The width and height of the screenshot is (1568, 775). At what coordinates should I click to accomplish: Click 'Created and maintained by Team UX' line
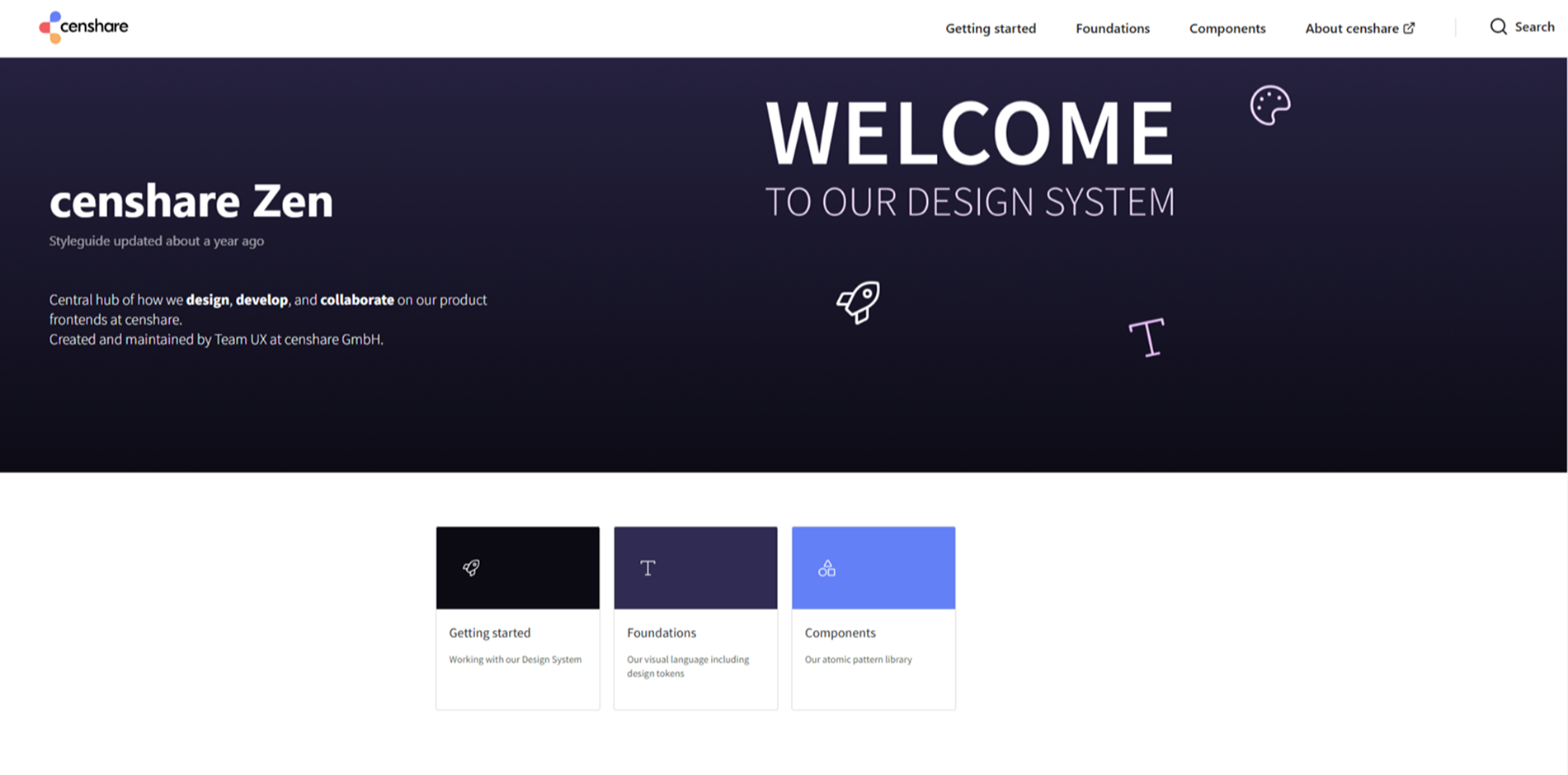click(x=216, y=339)
